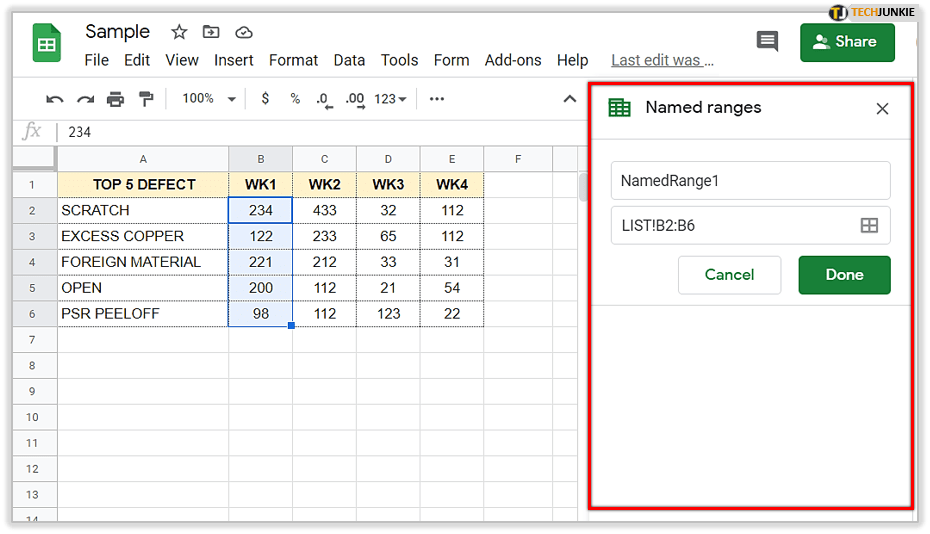Star the Sample document
Screen dimensions: 930x534
180,33
